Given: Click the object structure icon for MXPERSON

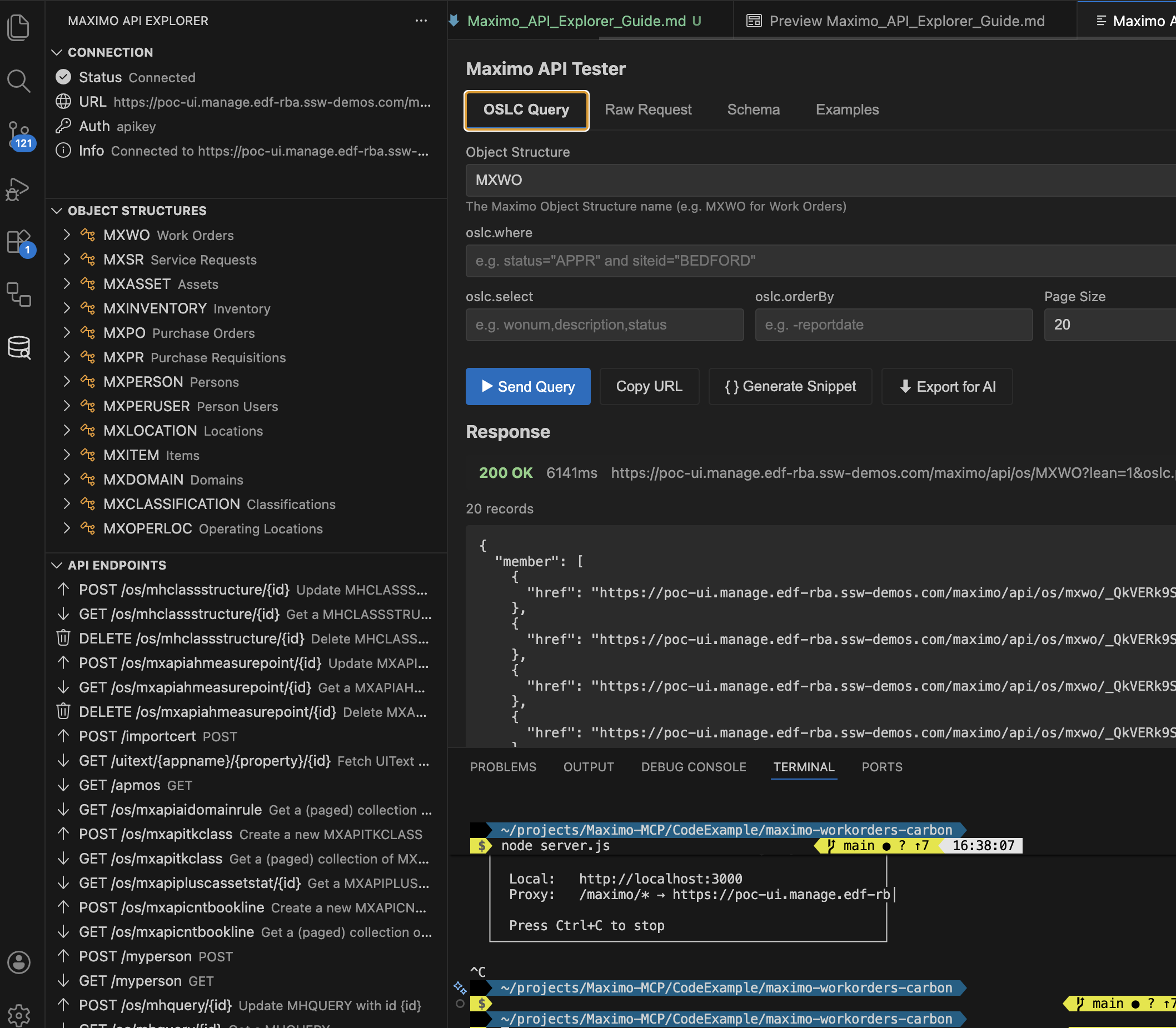Looking at the screenshot, I should [x=88, y=382].
